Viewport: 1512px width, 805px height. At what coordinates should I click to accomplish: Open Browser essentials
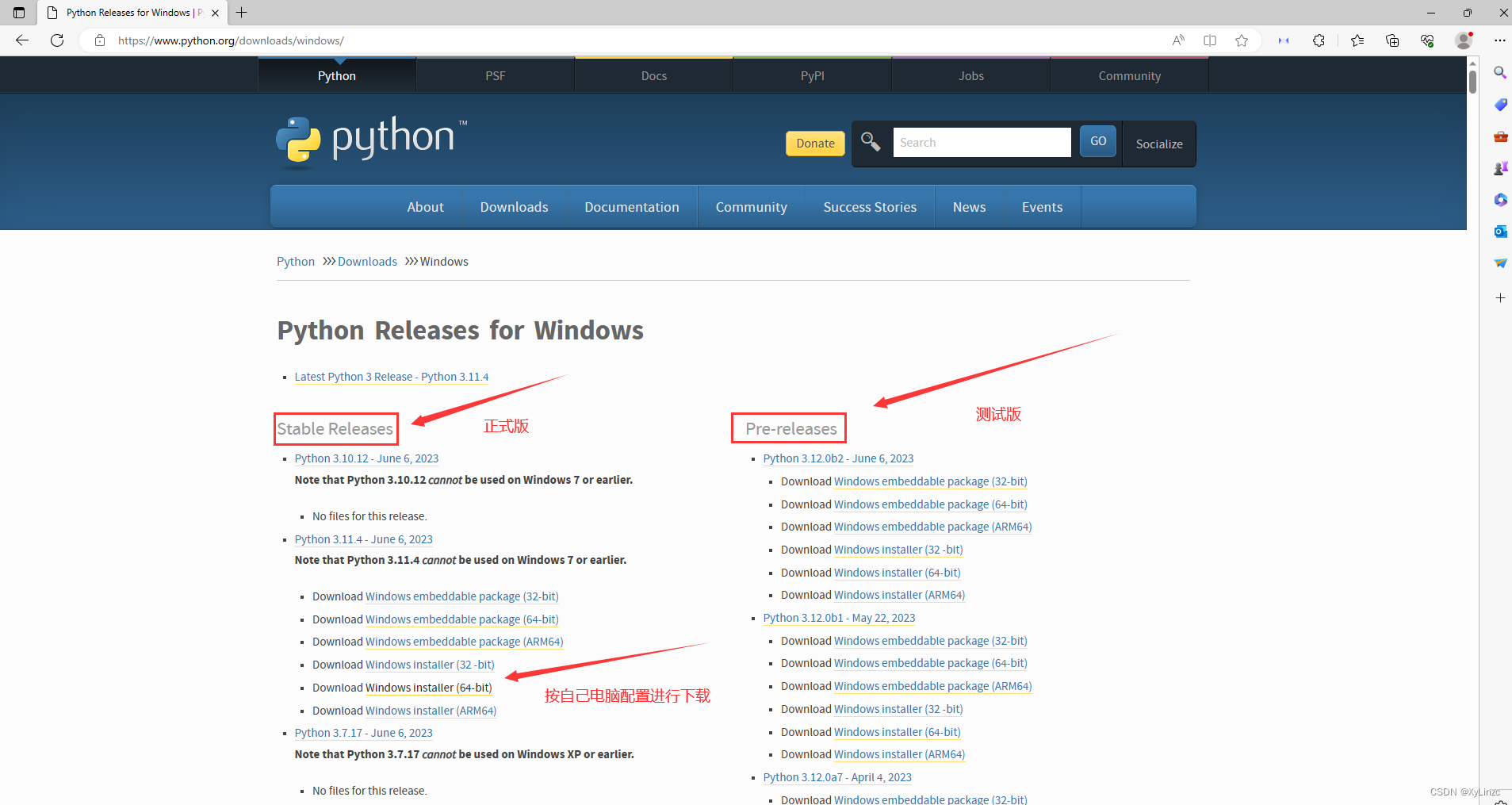[x=1429, y=40]
